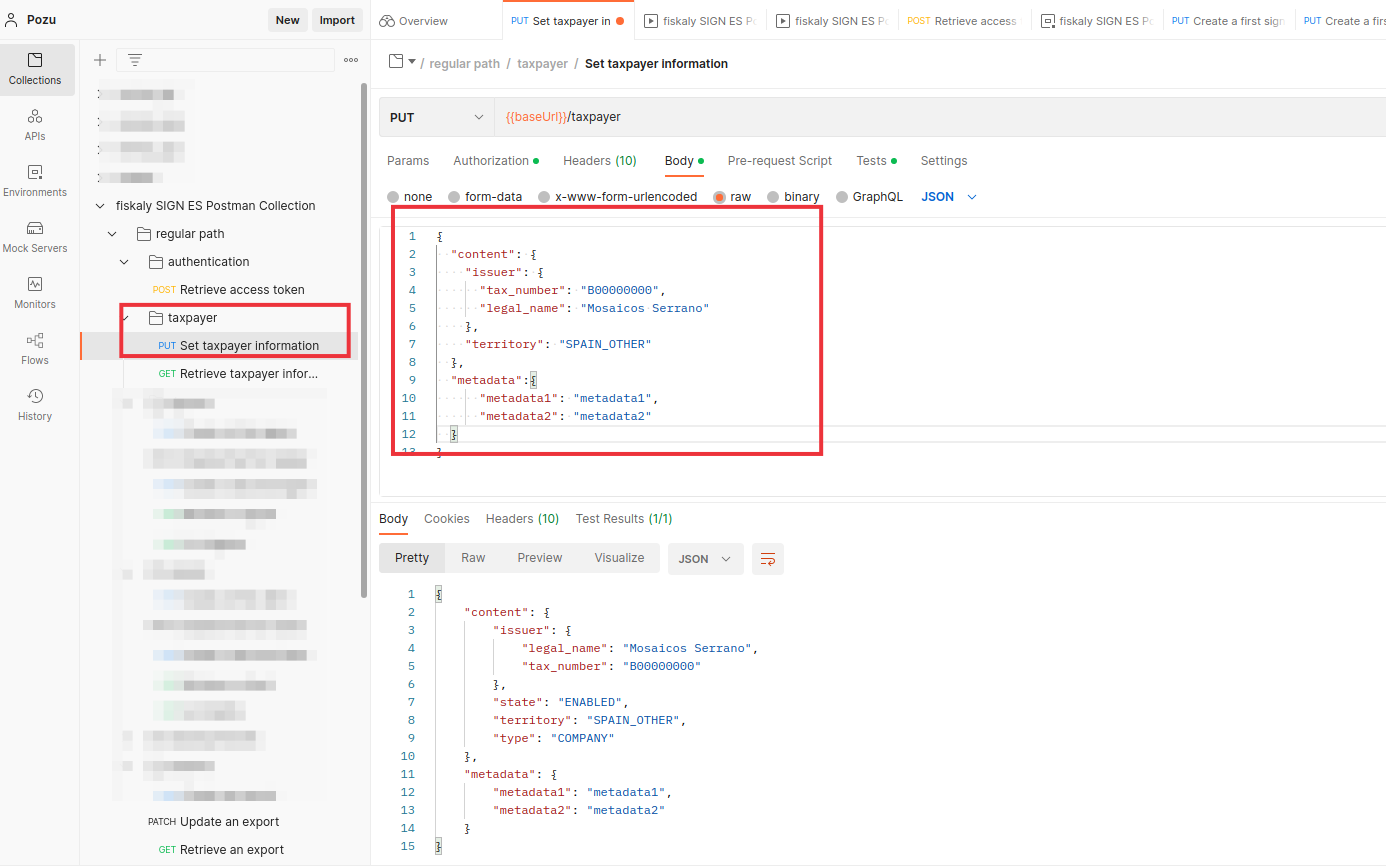The width and height of the screenshot is (1386, 866).
Task: Select the binary body option
Action: (x=773, y=197)
